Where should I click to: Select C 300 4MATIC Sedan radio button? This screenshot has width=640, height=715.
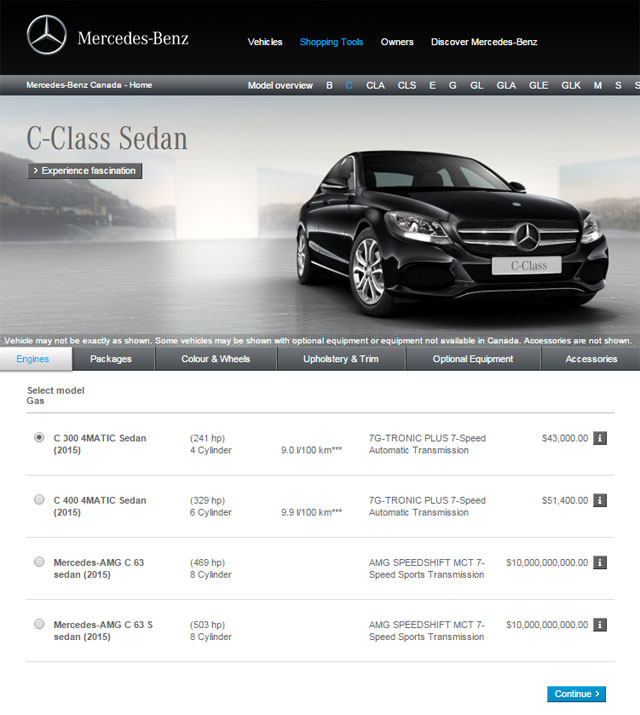[x=39, y=437]
